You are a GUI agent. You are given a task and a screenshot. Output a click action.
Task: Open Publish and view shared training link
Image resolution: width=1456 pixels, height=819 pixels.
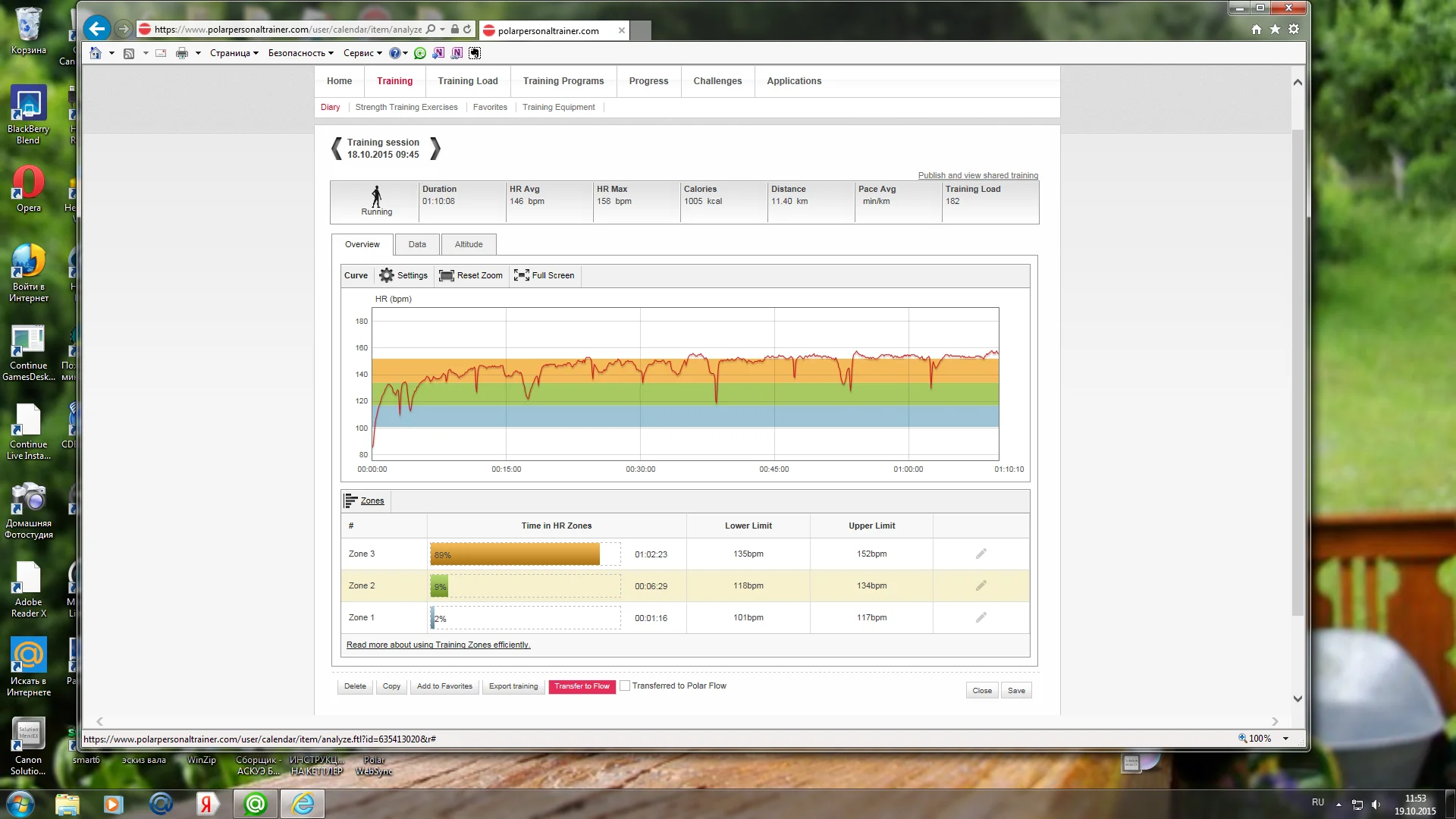[977, 175]
